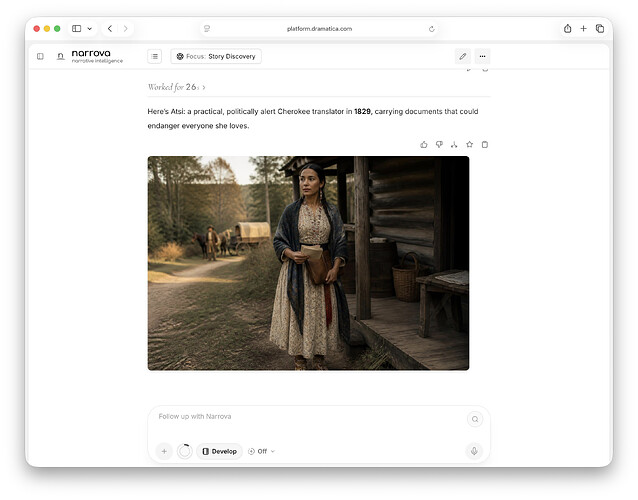Toggle the Develop mode button

pyautogui.click(x=219, y=451)
